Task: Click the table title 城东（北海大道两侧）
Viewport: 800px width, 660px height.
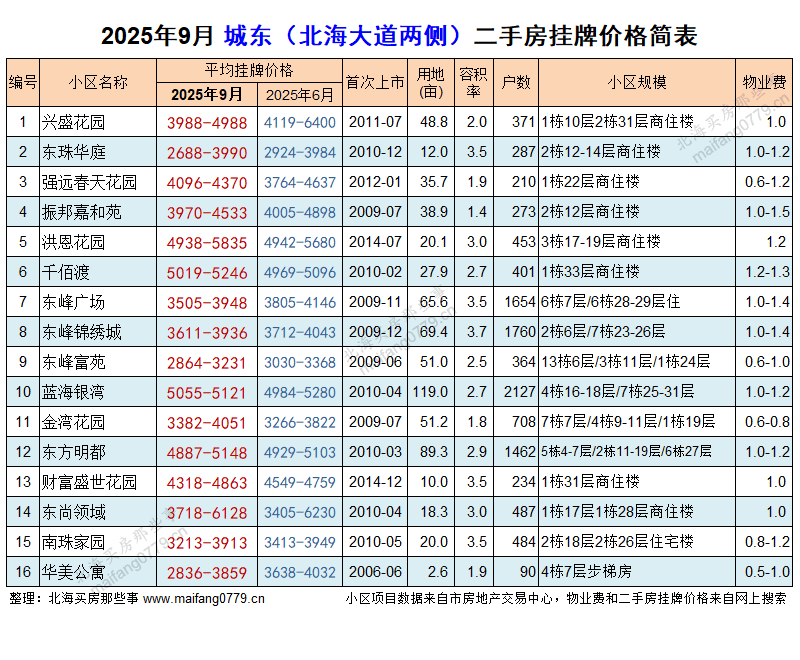Action: point(345,36)
